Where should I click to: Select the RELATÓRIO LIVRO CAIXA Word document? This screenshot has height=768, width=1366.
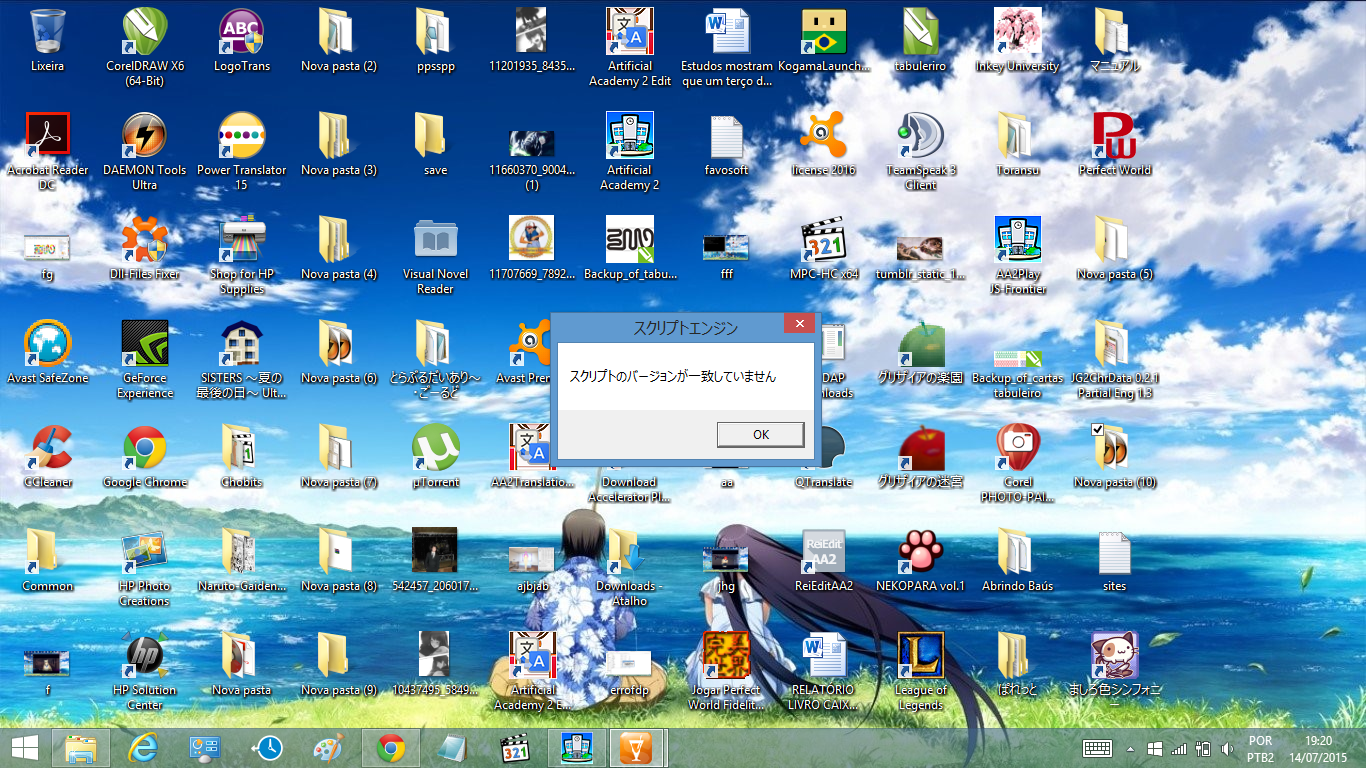point(824,671)
